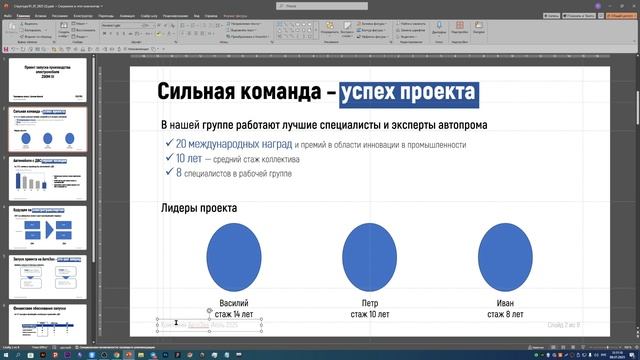Toggle text shadow formatting
Viewport: 640px width, 360px height.
124,33
